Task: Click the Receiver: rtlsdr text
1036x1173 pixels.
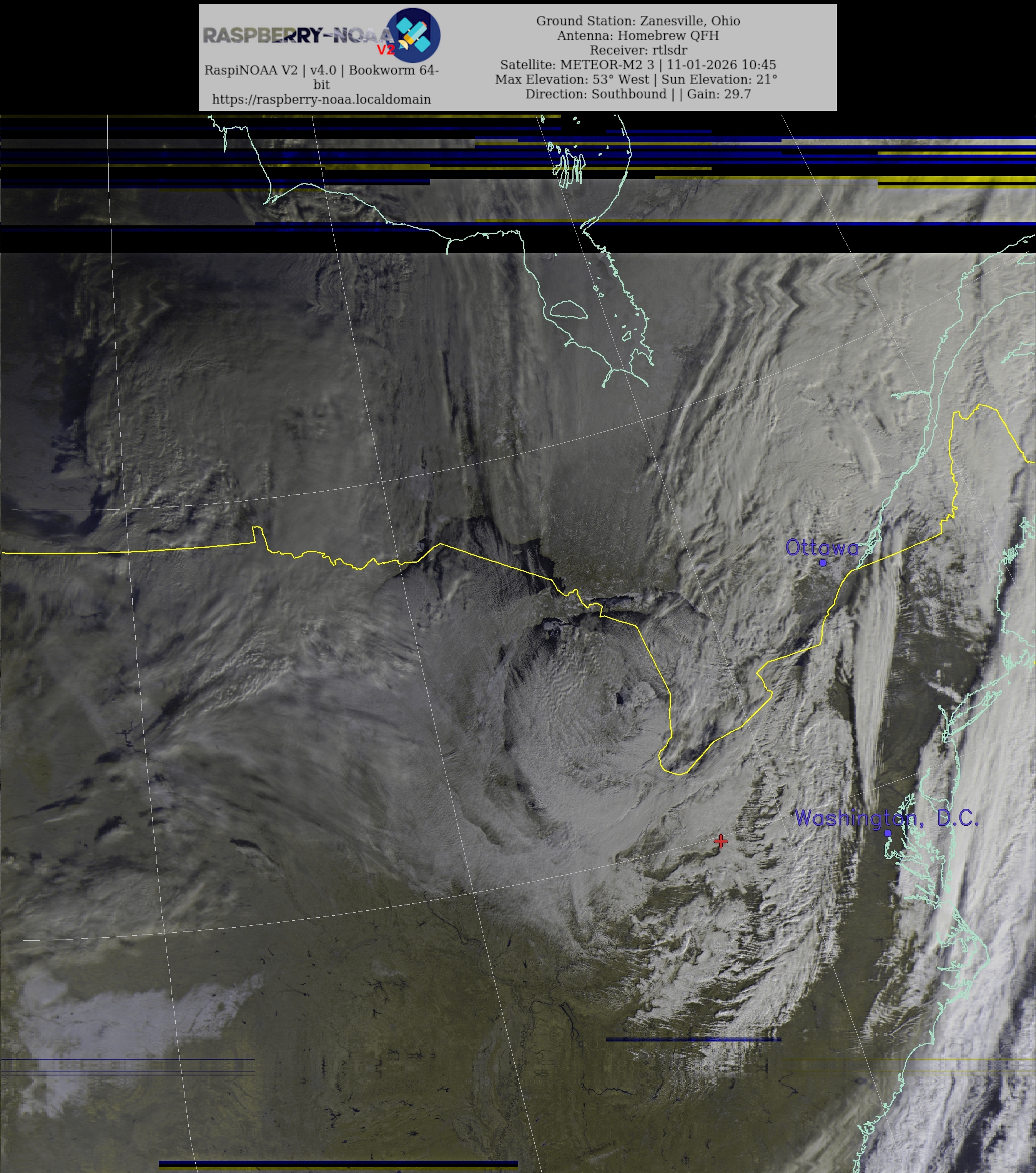Action: [638, 50]
